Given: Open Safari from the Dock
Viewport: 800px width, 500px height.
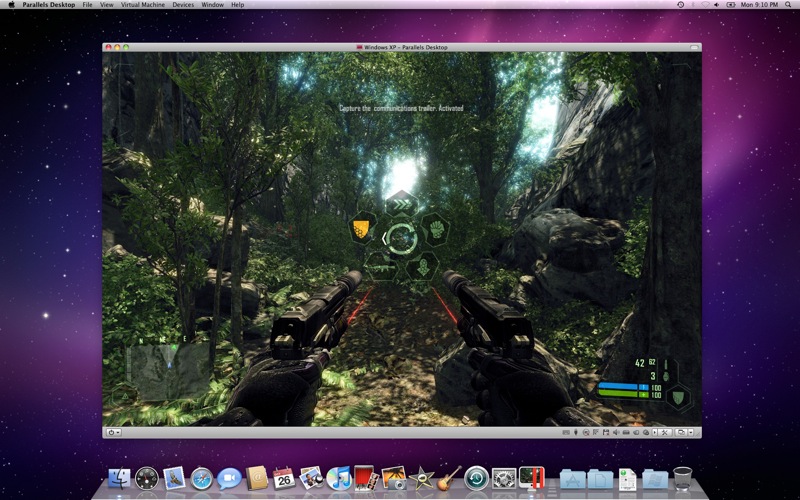Looking at the screenshot, I should pos(202,479).
